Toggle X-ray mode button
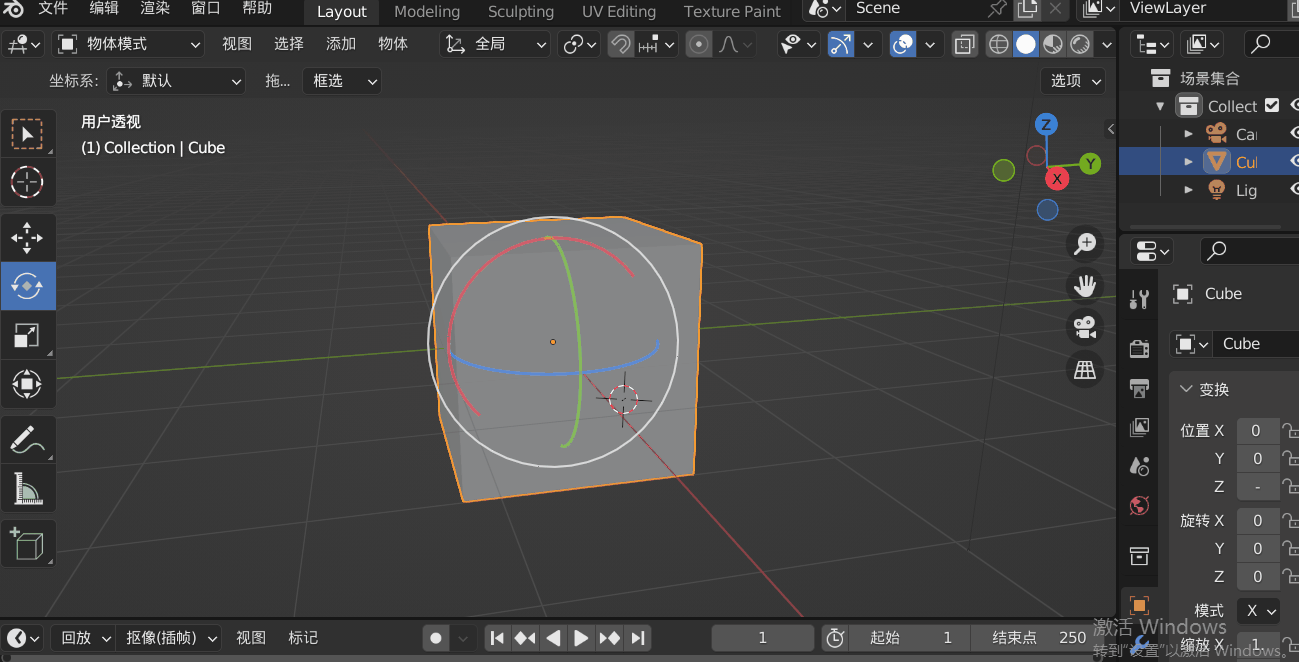Screen dimensions: 1299x662 [964, 44]
